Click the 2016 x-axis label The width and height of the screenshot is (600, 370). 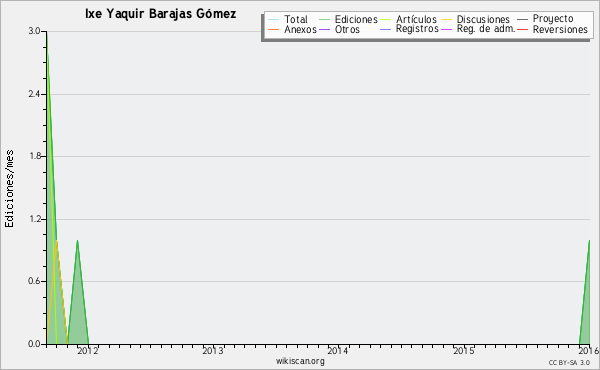pyautogui.click(x=589, y=350)
